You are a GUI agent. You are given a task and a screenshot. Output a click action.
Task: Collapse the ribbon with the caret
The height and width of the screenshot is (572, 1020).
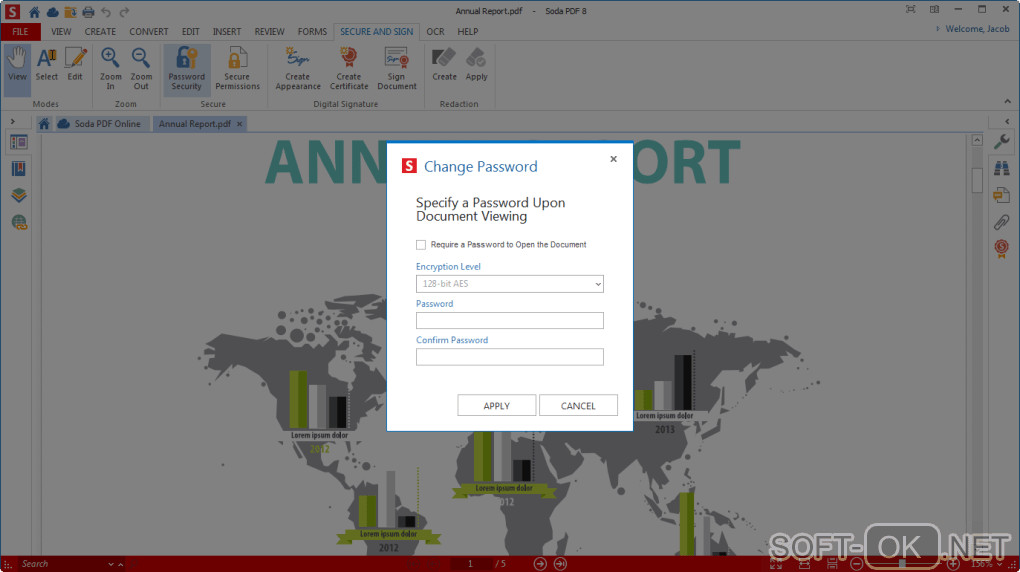pos(1007,102)
